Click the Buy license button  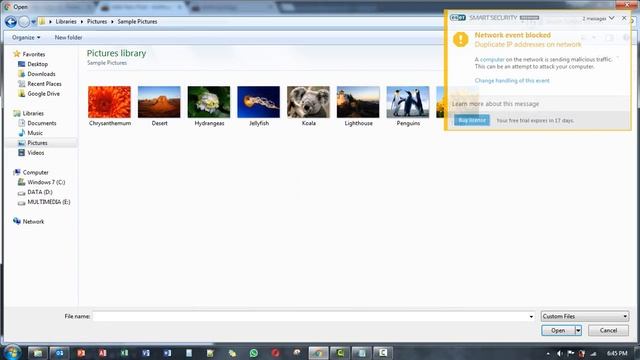(472, 120)
